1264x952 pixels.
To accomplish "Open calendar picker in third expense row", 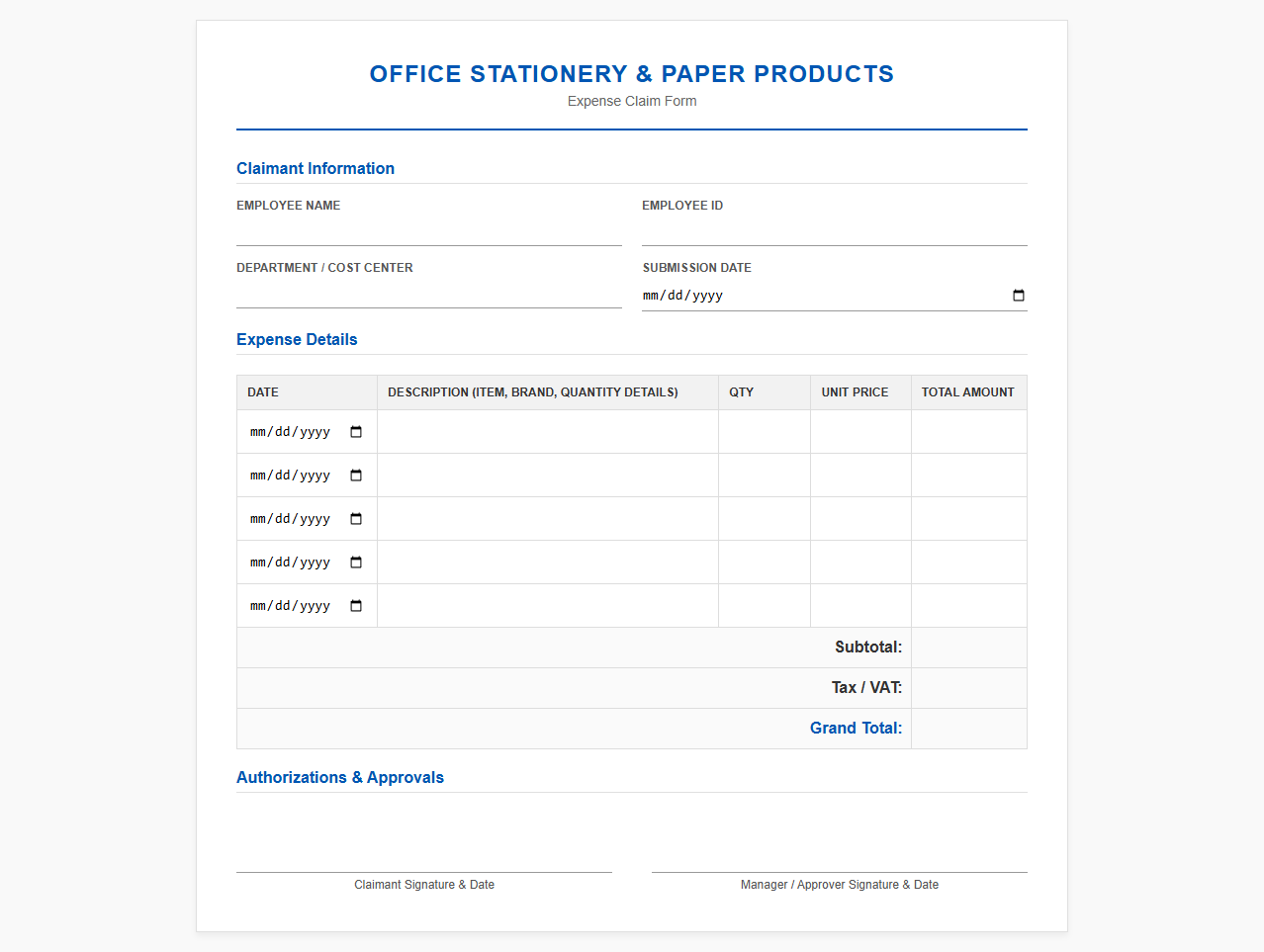I will pos(356,519).
